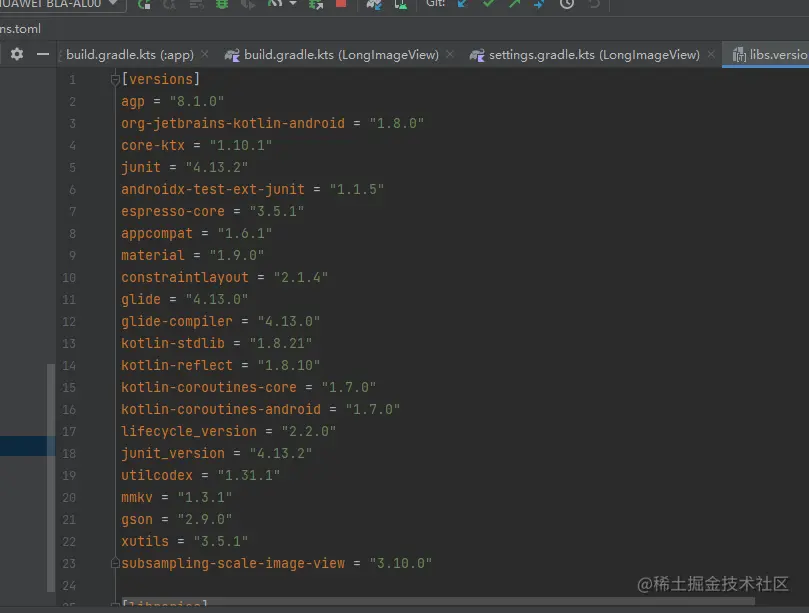Place cursor in the [versions] header
The width and height of the screenshot is (809, 613).
(160, 79)
